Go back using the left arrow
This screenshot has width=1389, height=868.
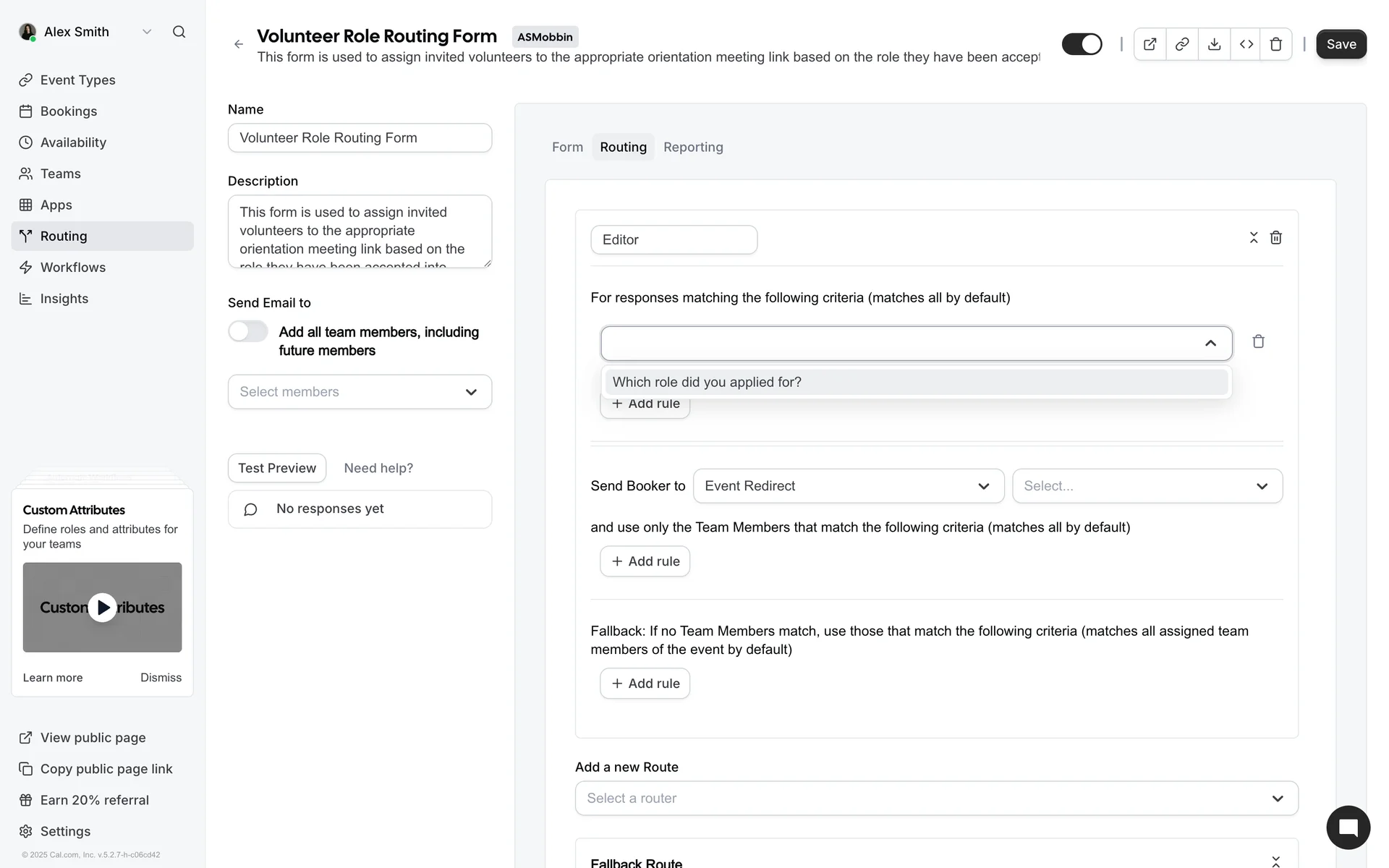[x=239, y=44]
